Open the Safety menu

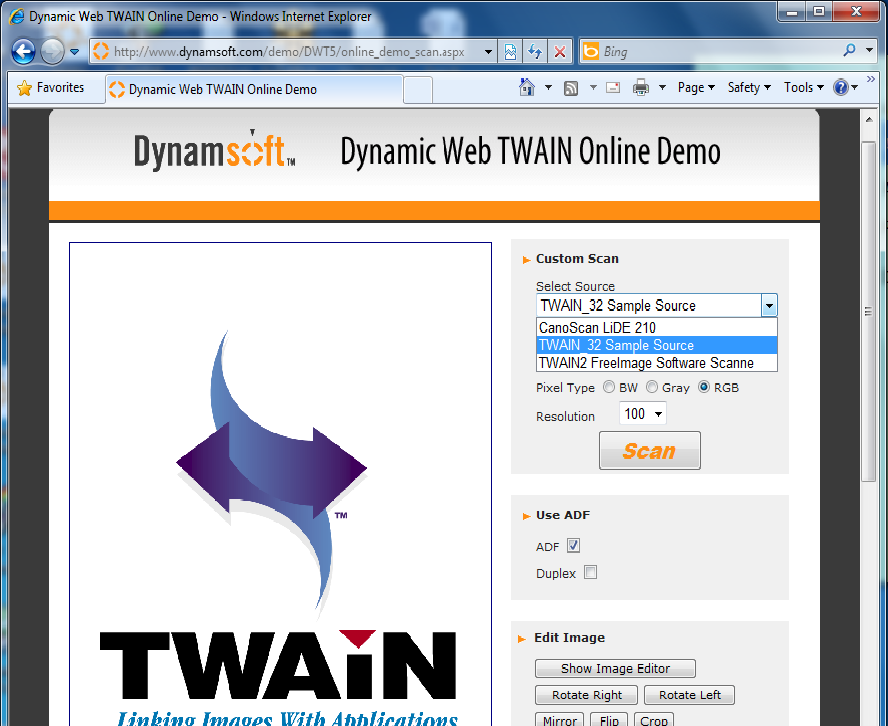click(749, 87)
